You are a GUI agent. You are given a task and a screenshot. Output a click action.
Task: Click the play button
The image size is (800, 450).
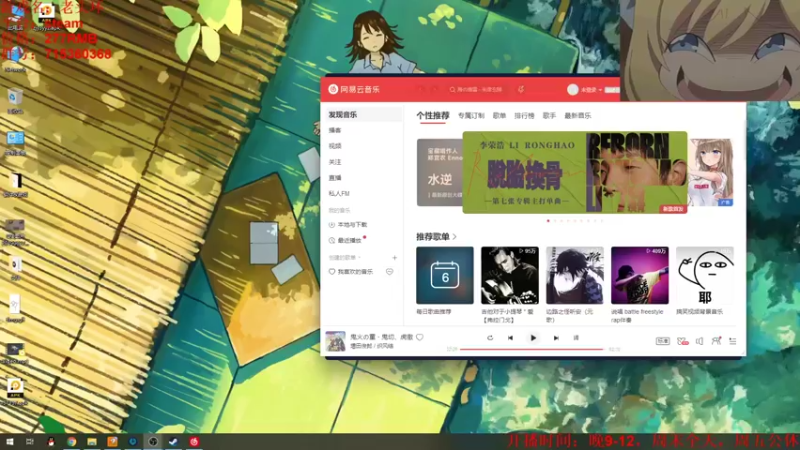533,338
